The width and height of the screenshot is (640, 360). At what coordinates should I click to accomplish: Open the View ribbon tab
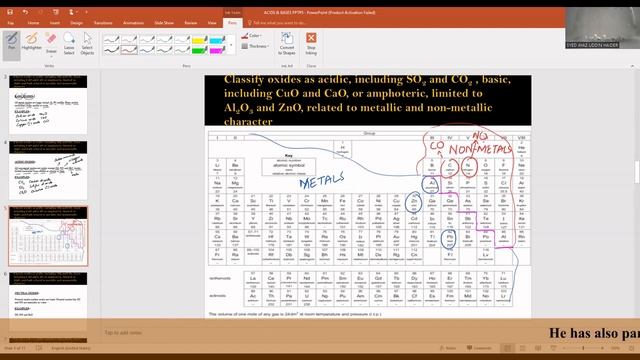point(212,23)
